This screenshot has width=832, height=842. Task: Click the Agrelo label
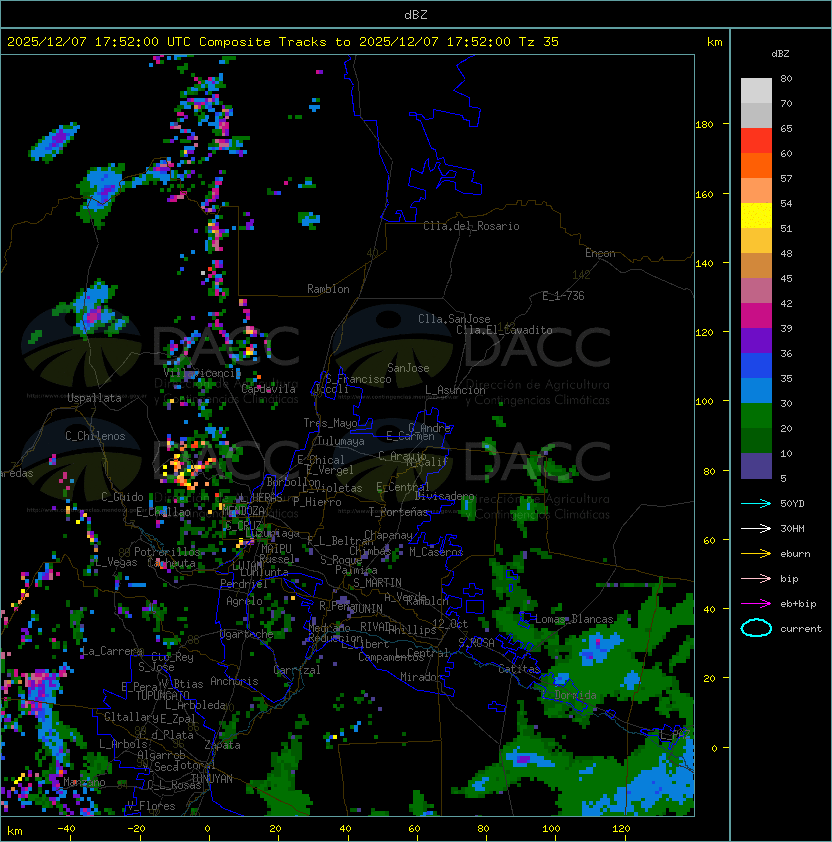tap(244, 601)
